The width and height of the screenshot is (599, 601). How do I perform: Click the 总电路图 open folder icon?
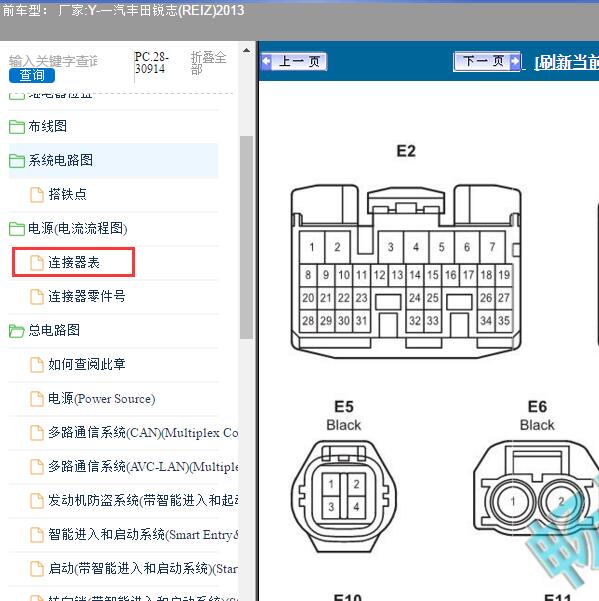17,331
